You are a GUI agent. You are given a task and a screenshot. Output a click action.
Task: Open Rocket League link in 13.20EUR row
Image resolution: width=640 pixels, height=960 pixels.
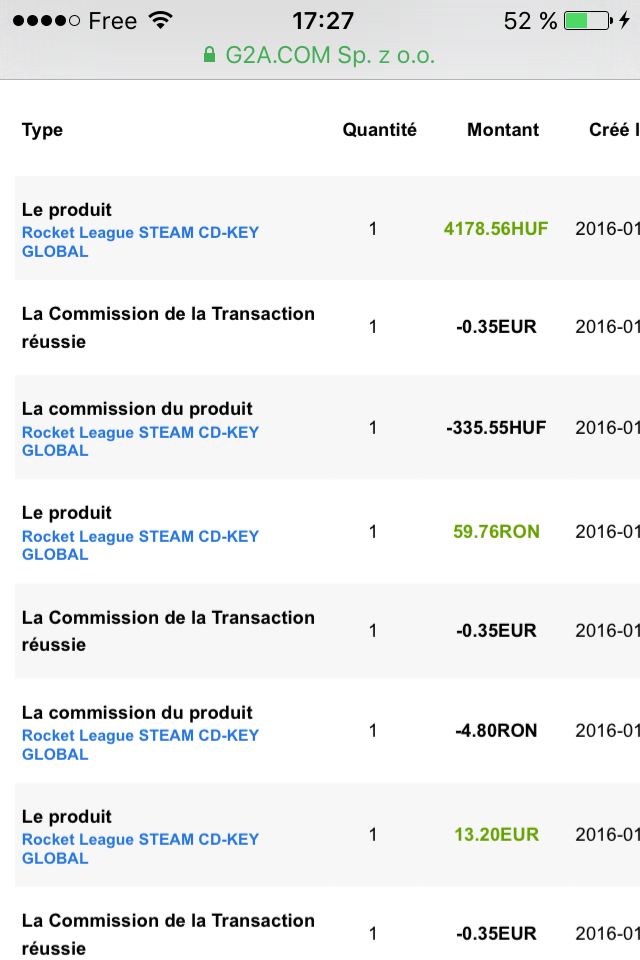tap(140, 848)
